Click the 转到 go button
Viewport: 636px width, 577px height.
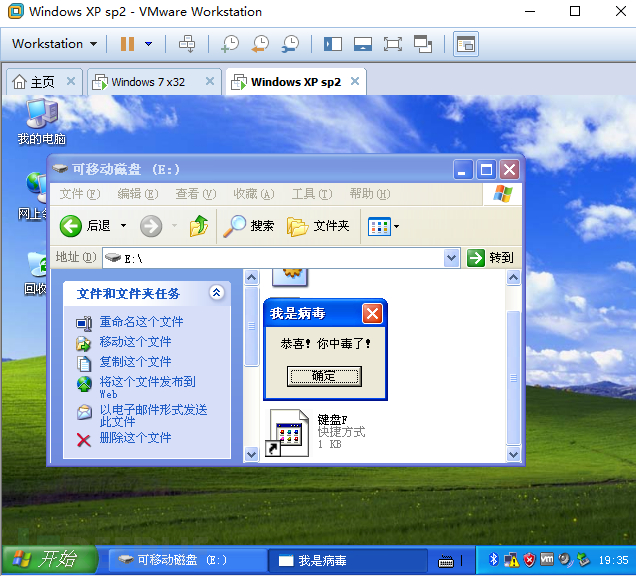click(490, 258)
